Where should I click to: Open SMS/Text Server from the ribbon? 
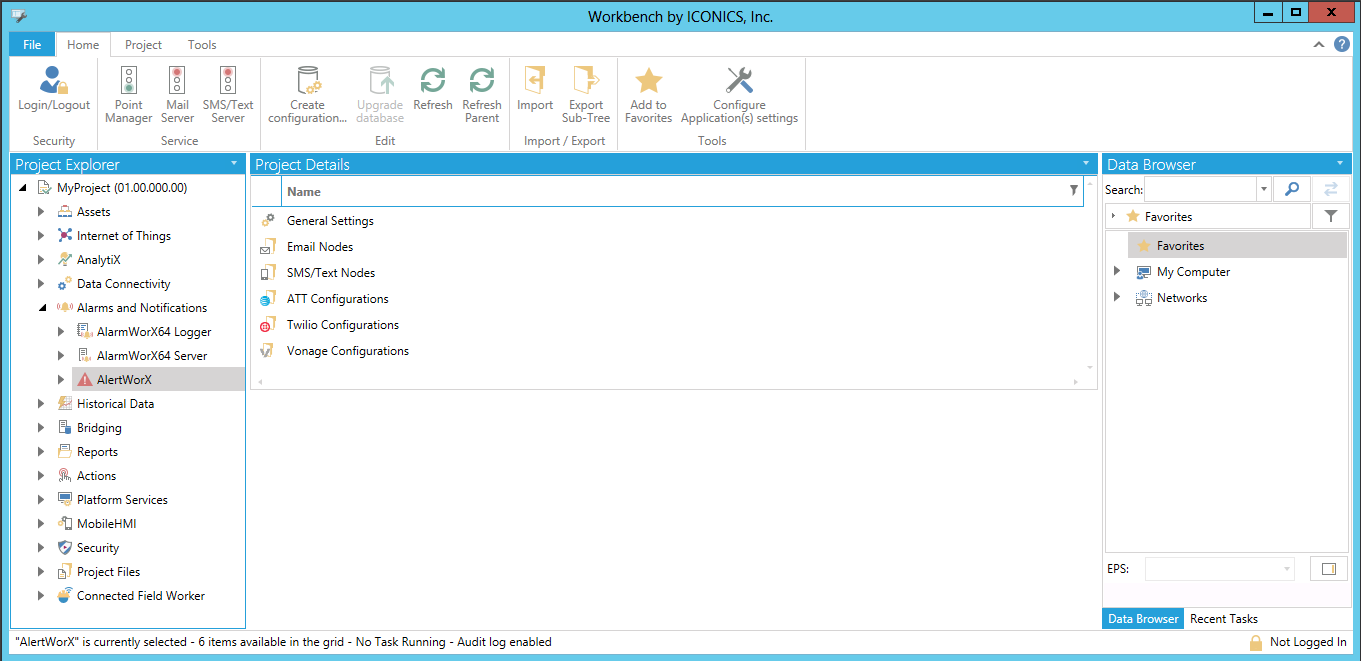228,81
